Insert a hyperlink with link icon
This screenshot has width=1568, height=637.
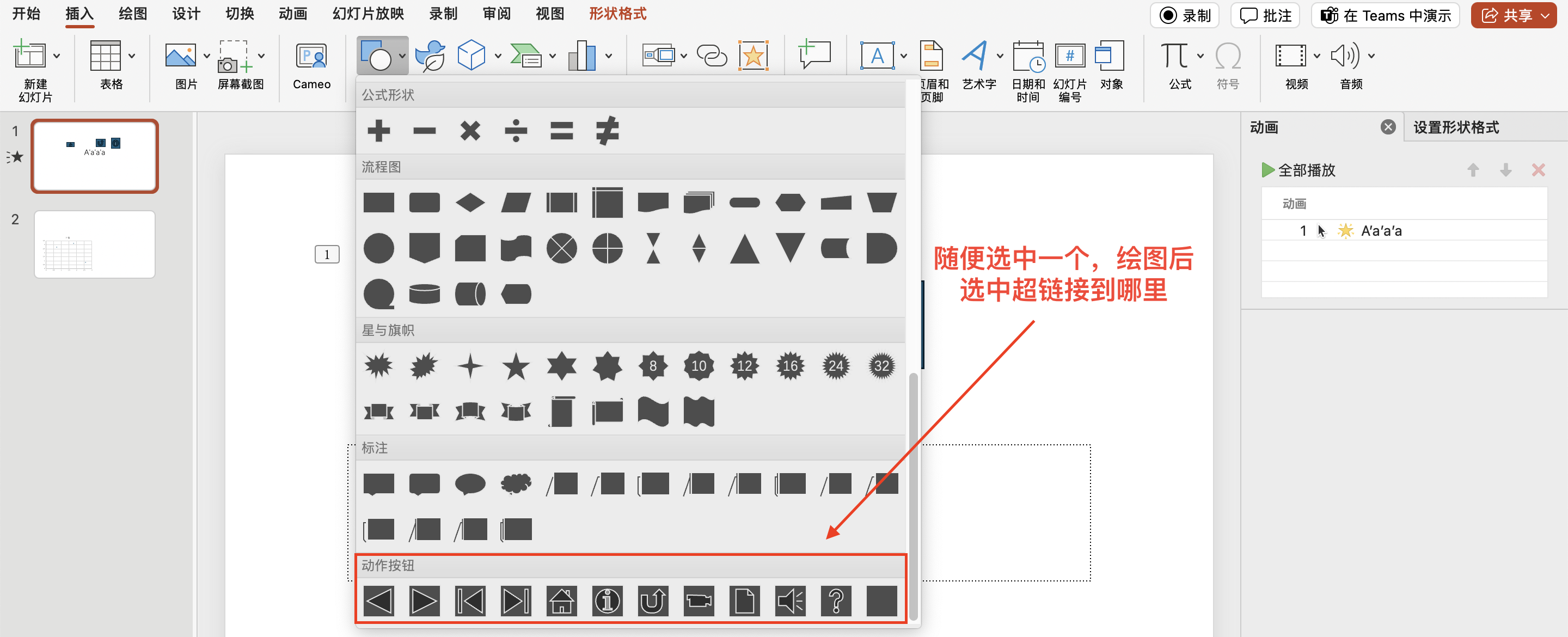pos(711,56)
